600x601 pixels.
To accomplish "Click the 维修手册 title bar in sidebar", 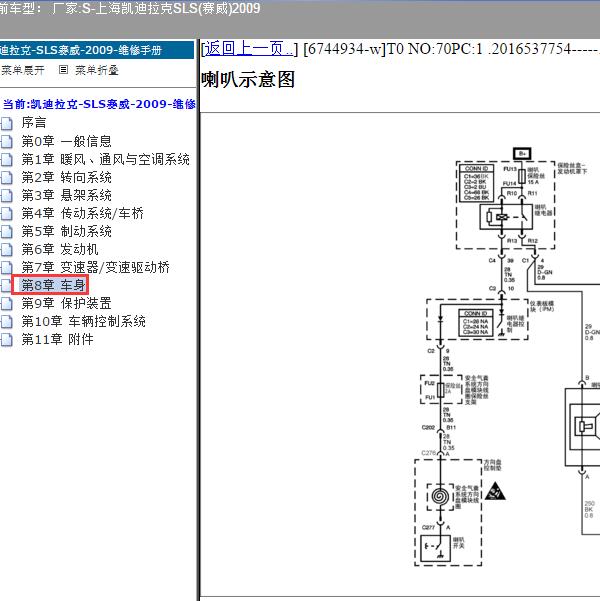I will click(97, 50).
